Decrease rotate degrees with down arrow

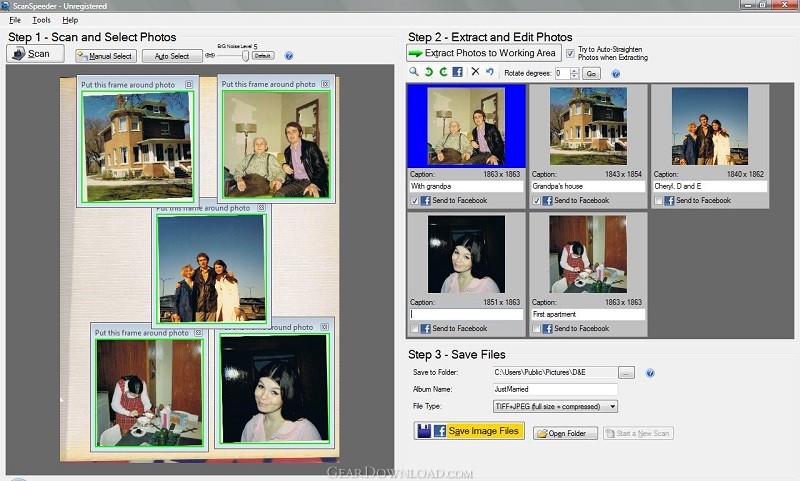[x=574, y=77]
